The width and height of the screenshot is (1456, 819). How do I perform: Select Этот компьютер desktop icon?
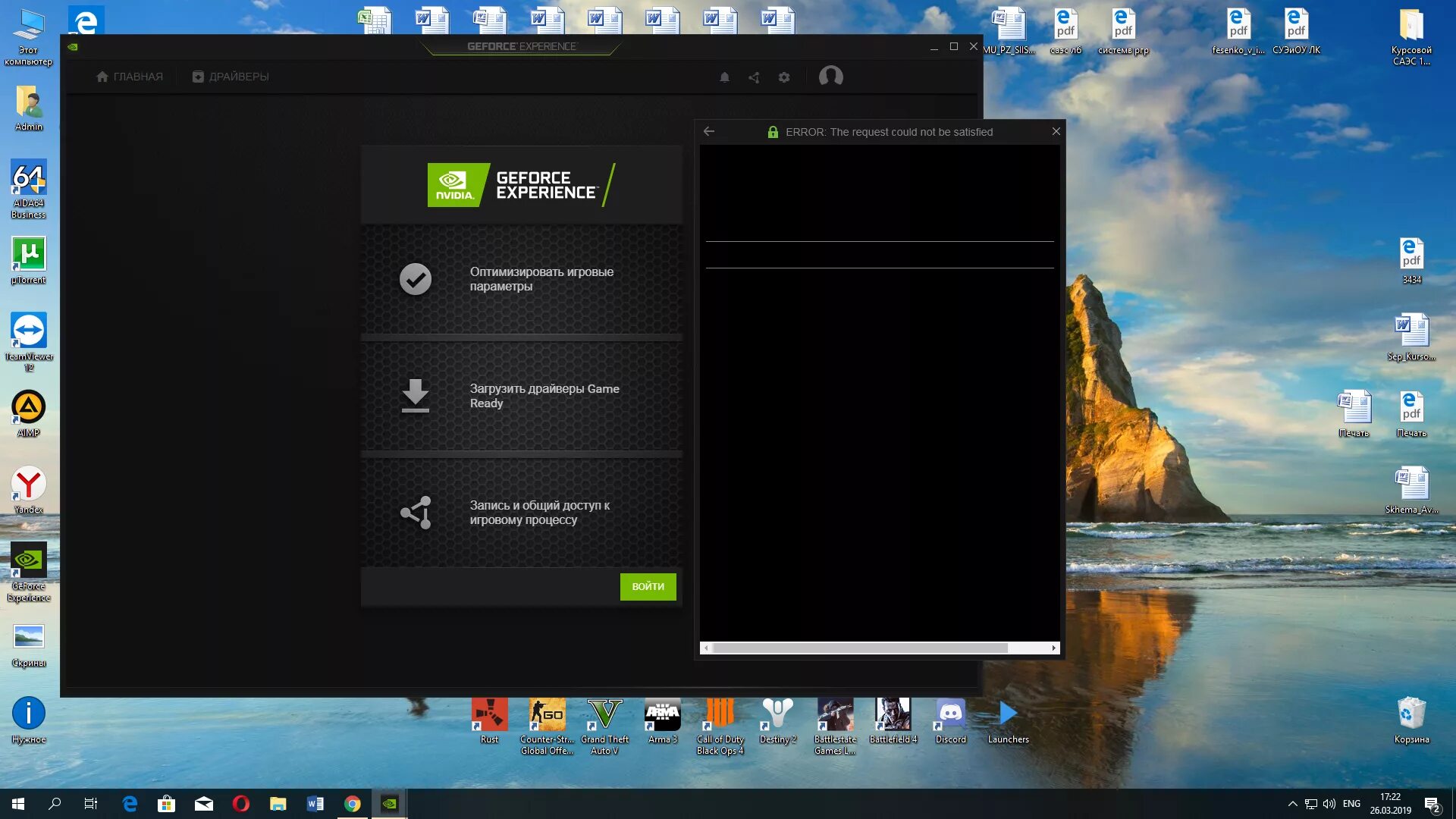[x=29, y=36]
